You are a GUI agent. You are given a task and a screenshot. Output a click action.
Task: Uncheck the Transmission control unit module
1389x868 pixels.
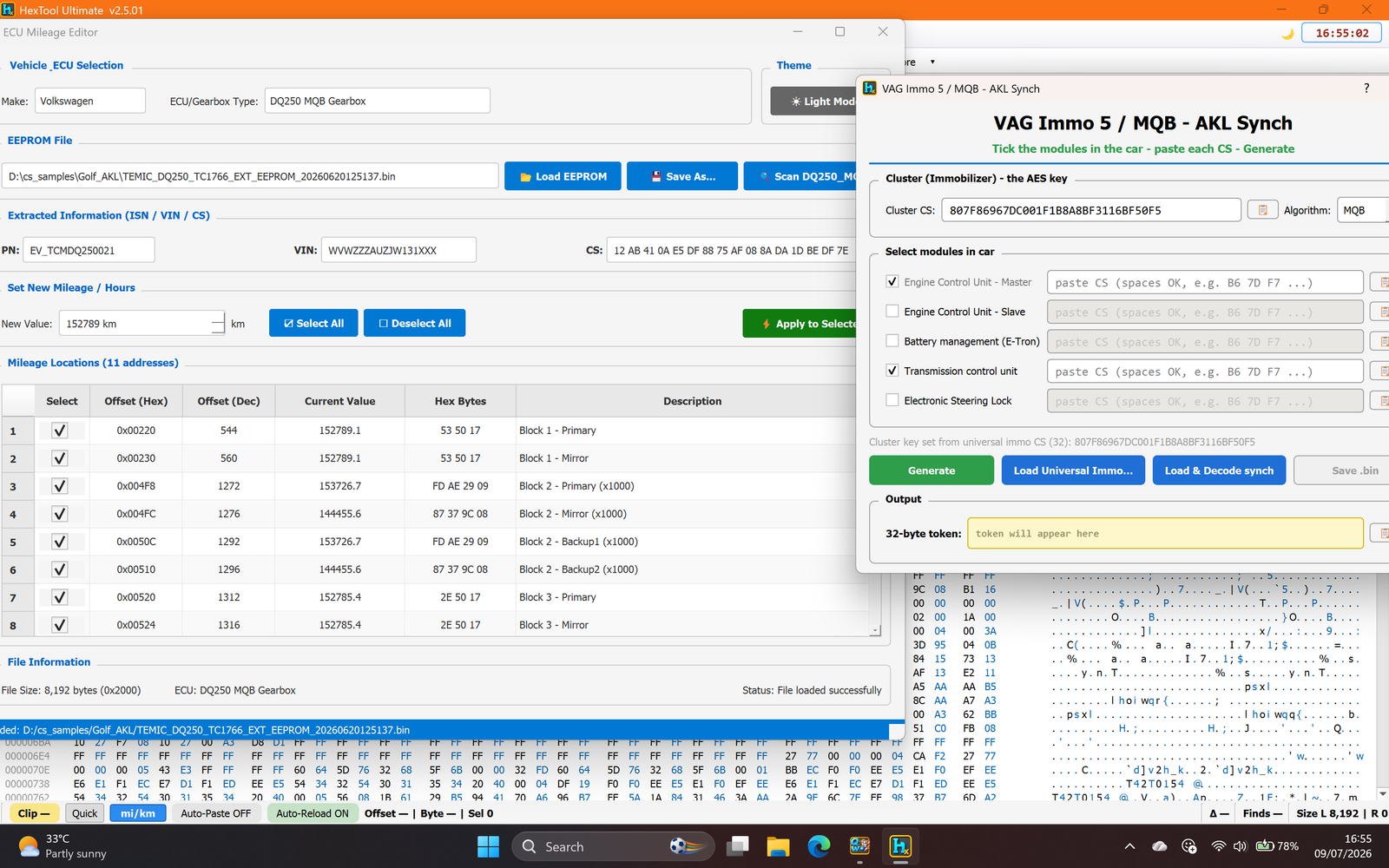[892, 371]
